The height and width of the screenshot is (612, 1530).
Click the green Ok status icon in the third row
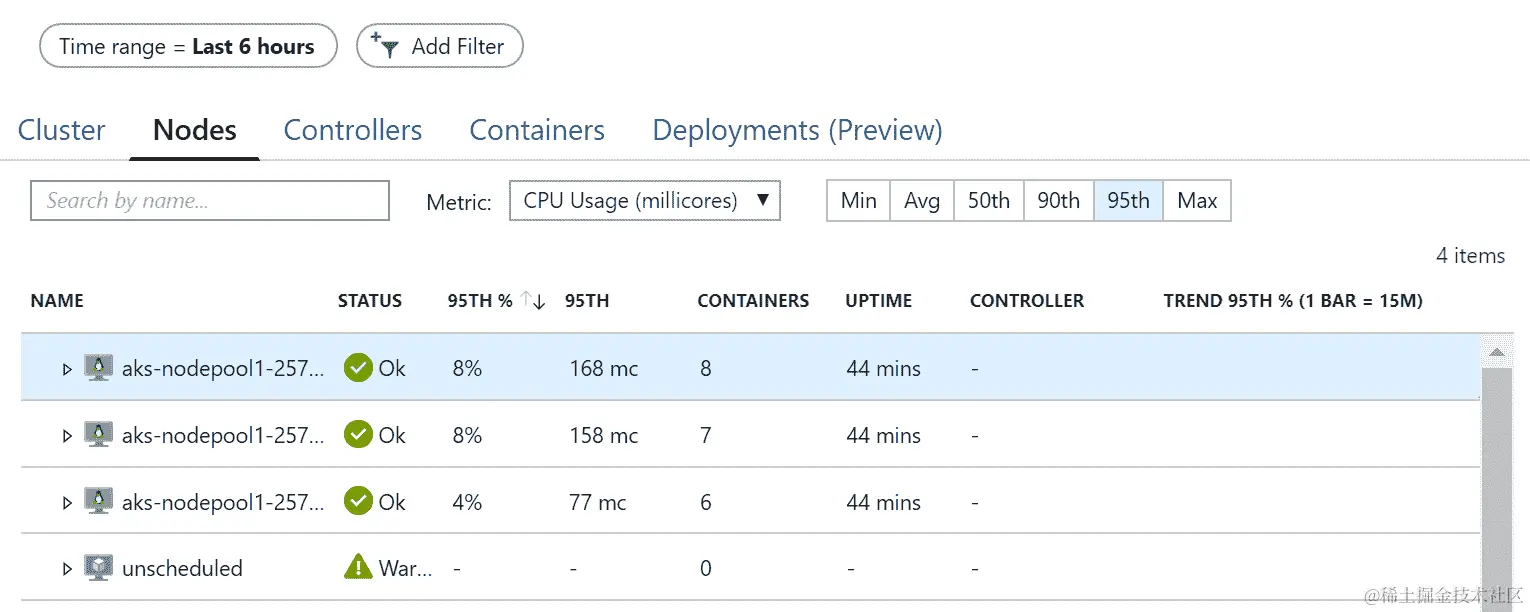click(358, 501)
